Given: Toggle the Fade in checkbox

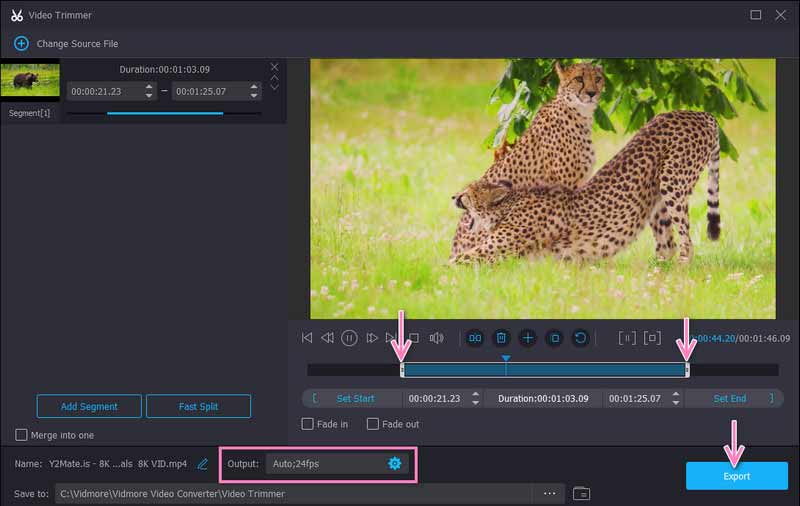Looking at the screenshot, I should coord(308,424).
